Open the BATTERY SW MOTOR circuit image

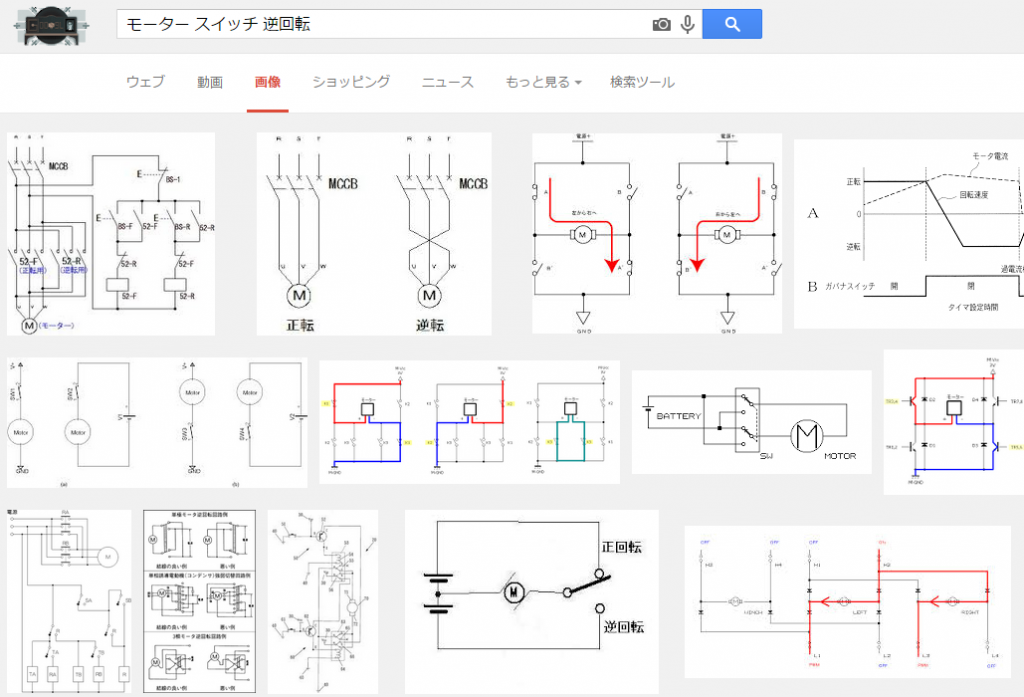click(x=751, y=422)
